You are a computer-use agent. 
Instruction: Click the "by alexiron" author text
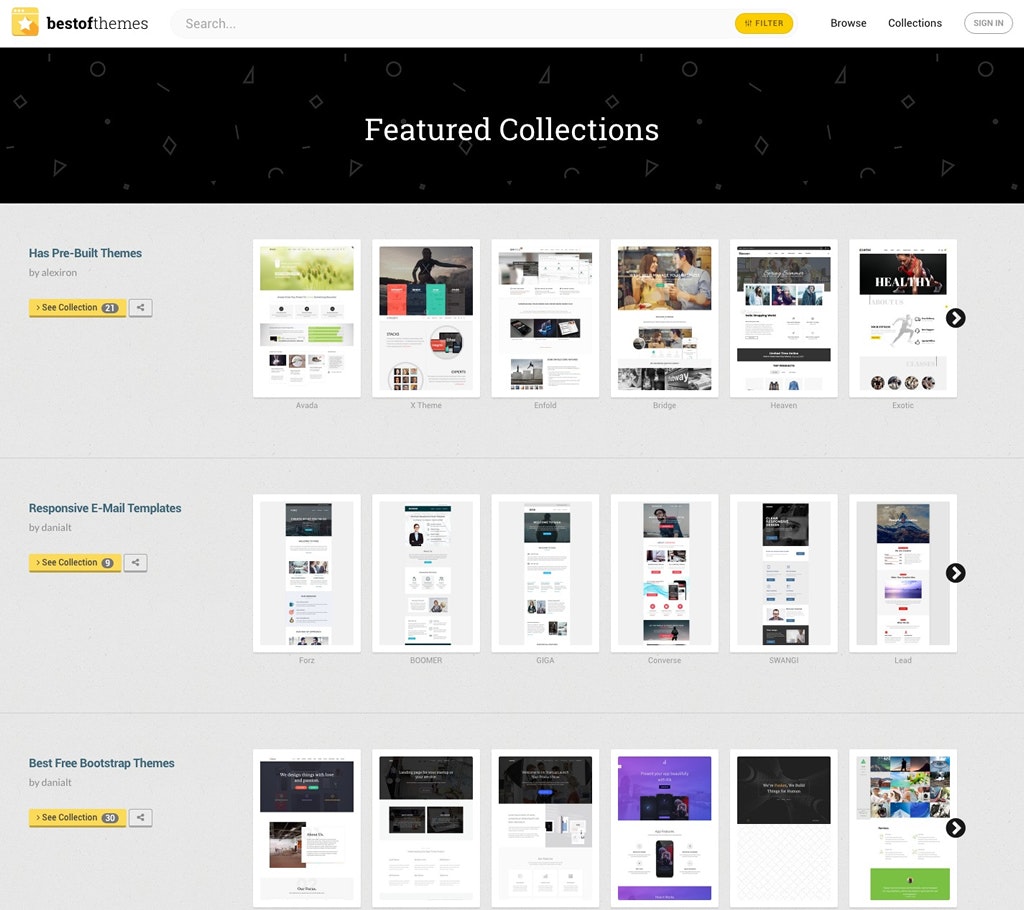coord(53,272)
